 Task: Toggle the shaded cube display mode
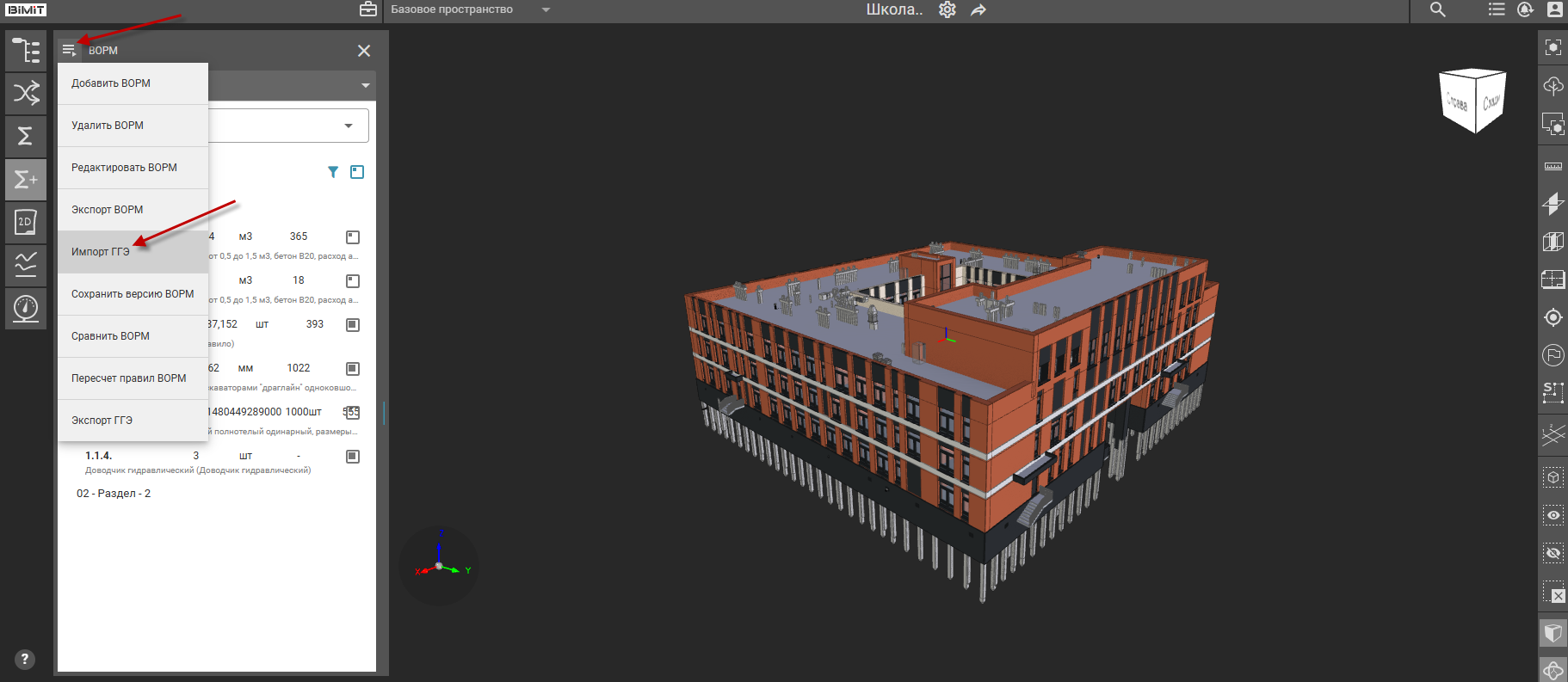tap(1553, 634)
